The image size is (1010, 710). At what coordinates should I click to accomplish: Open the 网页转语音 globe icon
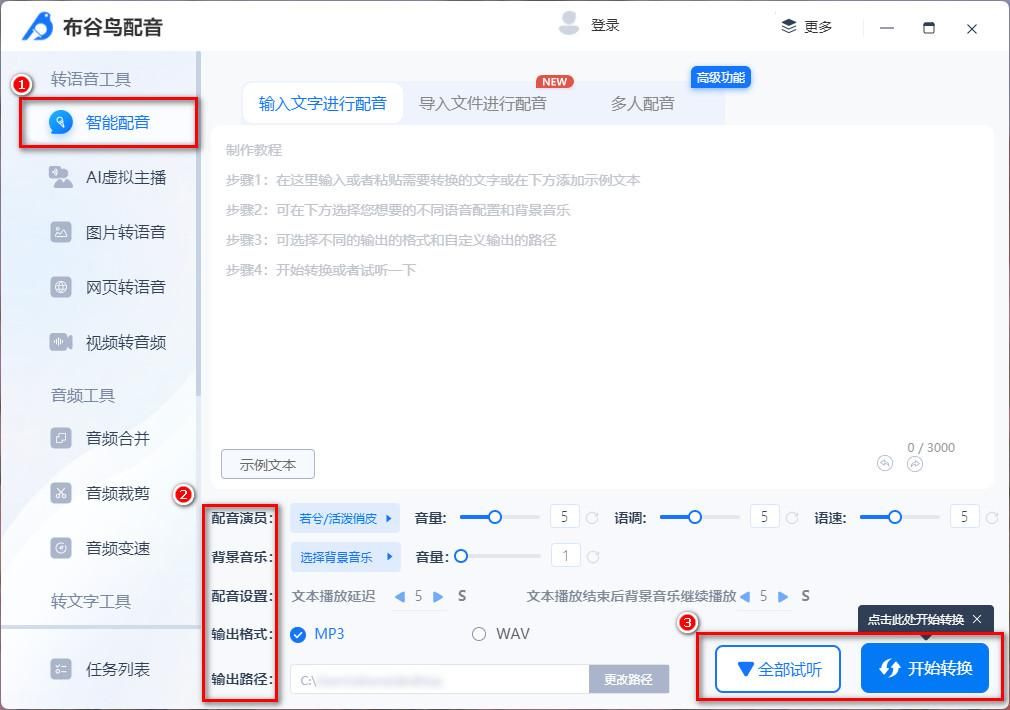[x=61, y=287]
